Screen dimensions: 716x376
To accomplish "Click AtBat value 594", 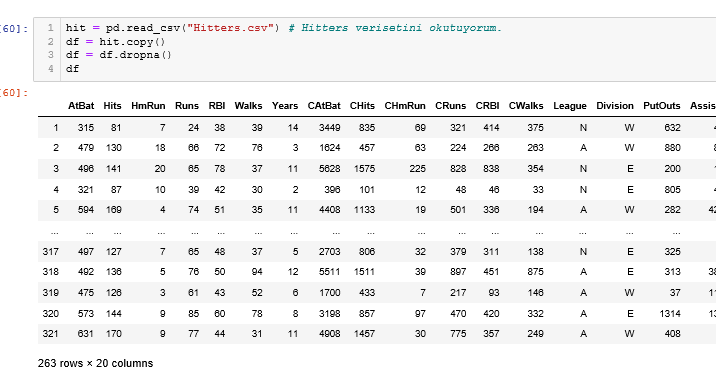I will [x=86, y=210].
